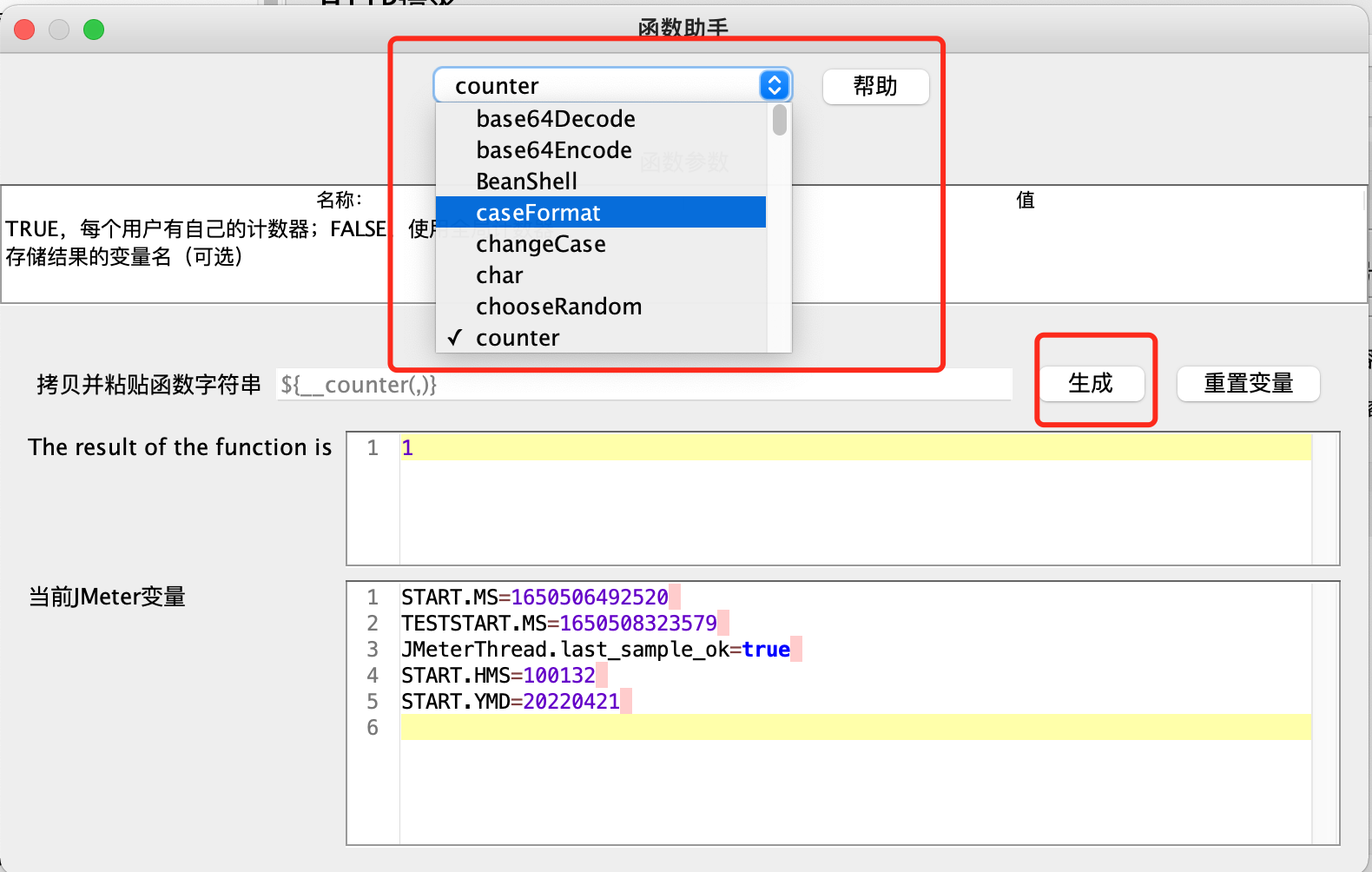The width and height of the screenshot is (1372, 872).
Task: Click the START.YMD=20220421 line
Action: coord(511,702)
